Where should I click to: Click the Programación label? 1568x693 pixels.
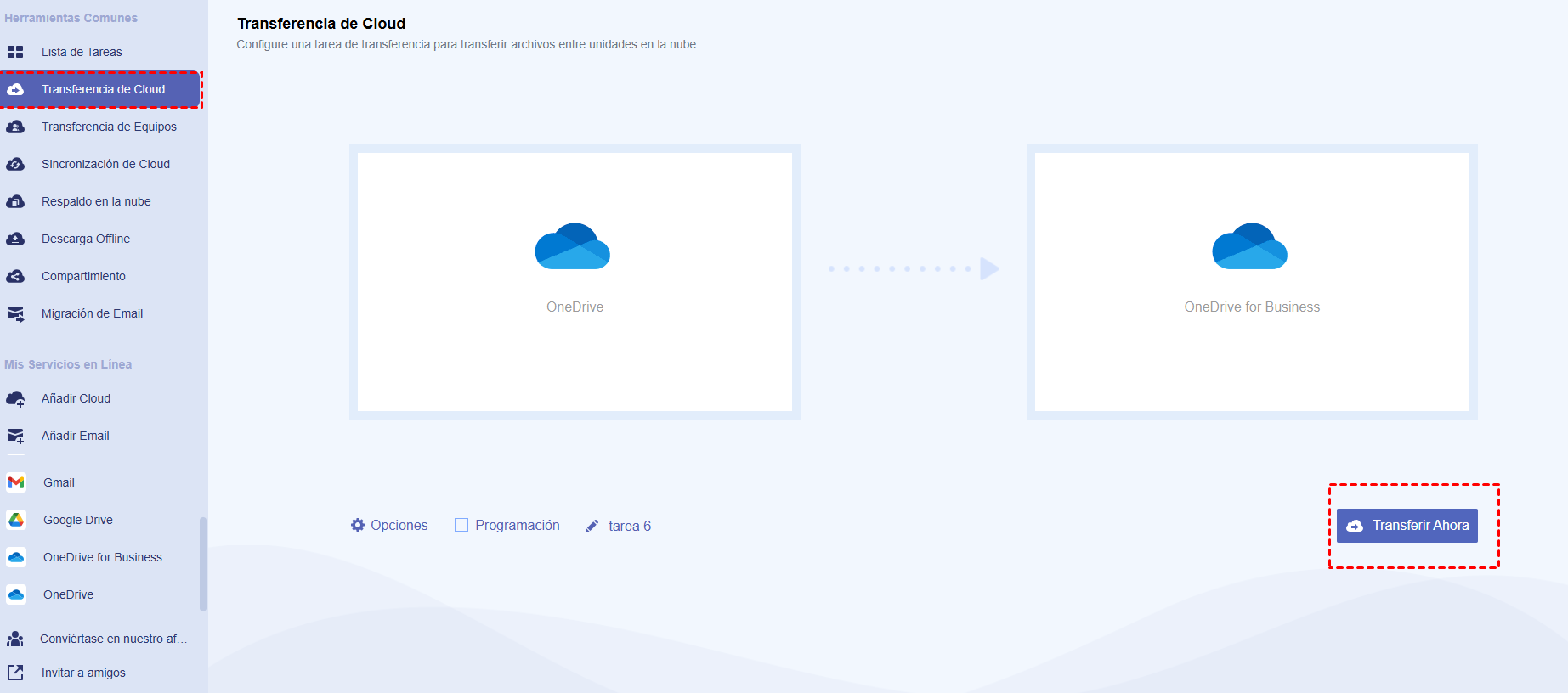point(518,525)
